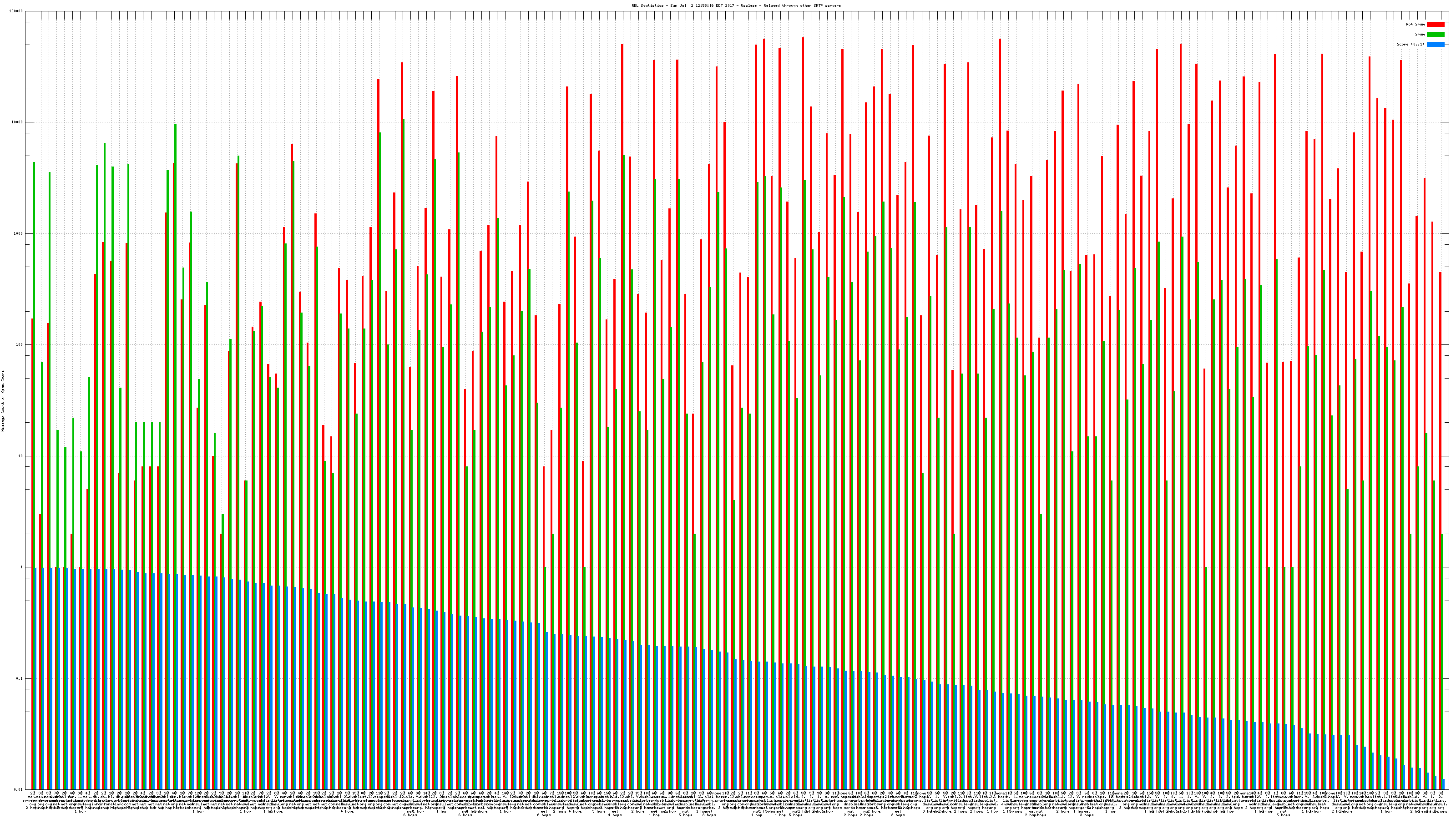Image resolution: width=1456 pixels, height=819 pixels.
Task: Click the vertical Message Count axis label
Action: point(3,401)
